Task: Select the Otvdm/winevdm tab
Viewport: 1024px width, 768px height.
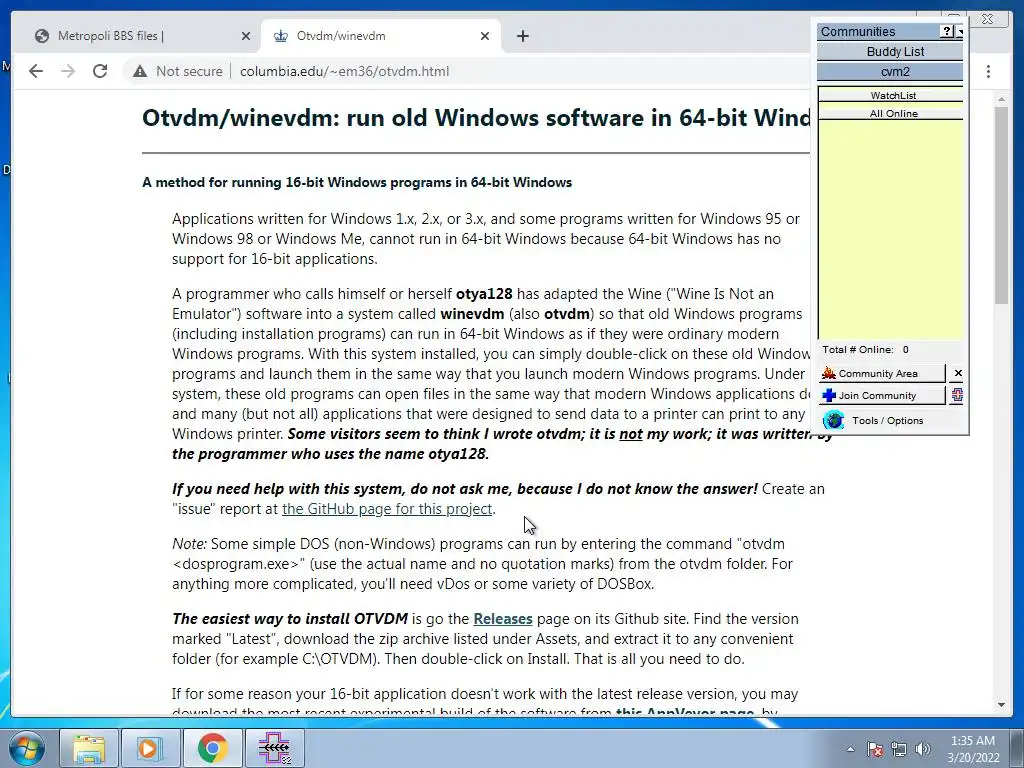Action: click(381, 36)
